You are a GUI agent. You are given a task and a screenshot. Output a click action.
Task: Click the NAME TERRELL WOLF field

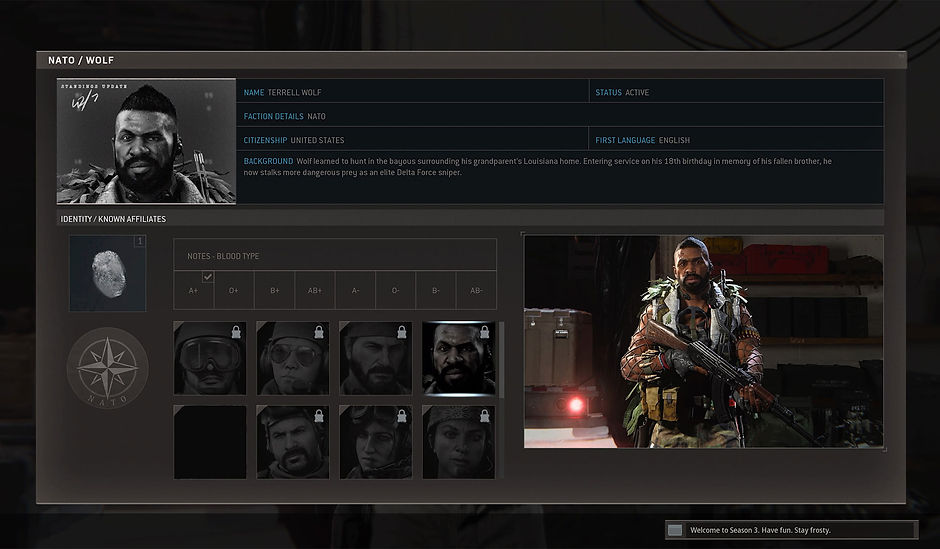click(x=412, y=91)
